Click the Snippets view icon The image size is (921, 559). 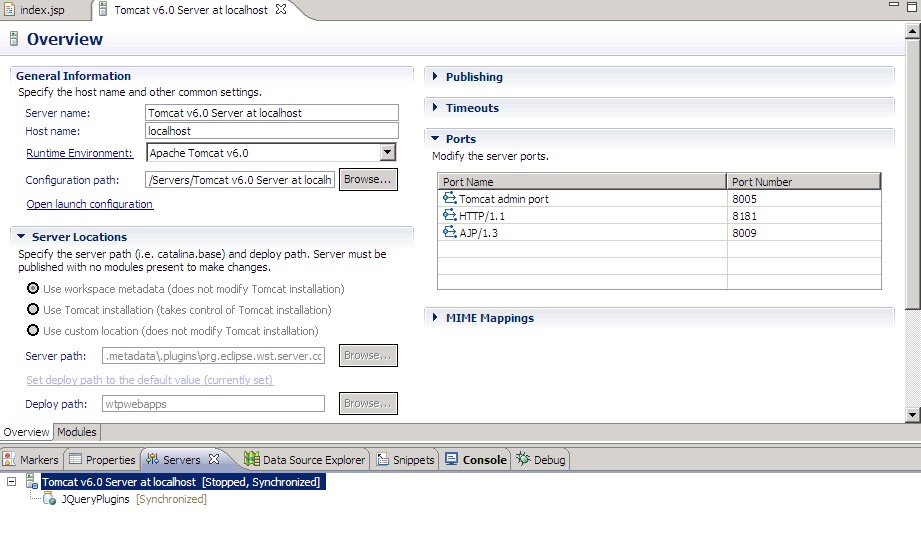click(382, 459)
